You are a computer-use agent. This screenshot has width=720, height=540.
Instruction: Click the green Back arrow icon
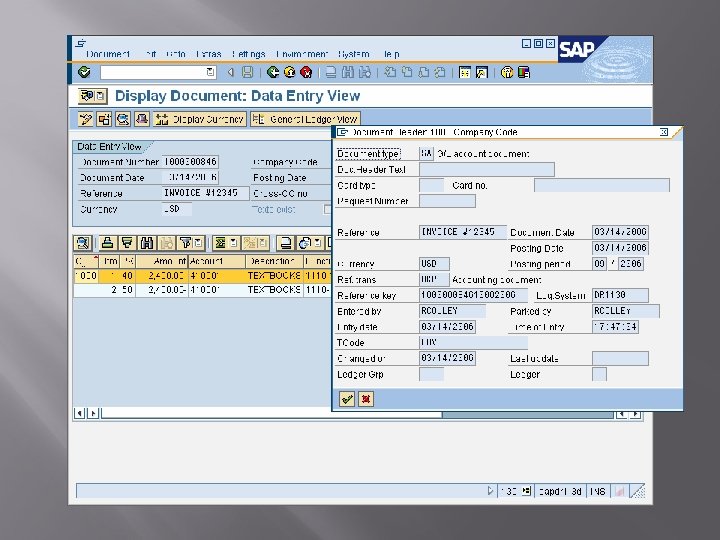272,72
